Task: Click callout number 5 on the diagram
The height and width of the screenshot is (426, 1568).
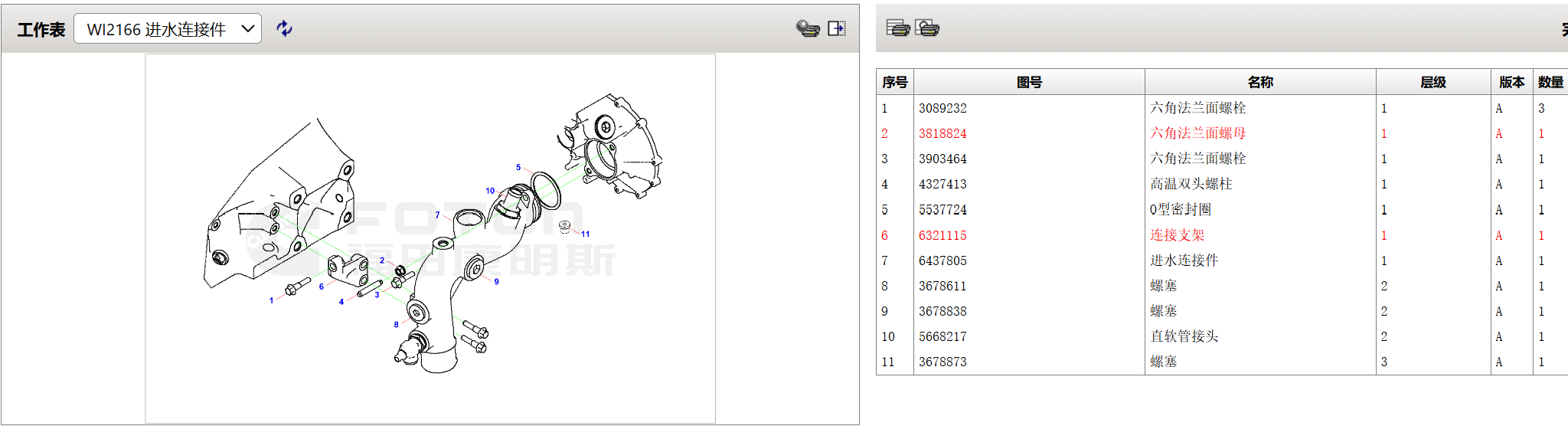Action: point(518,167)
